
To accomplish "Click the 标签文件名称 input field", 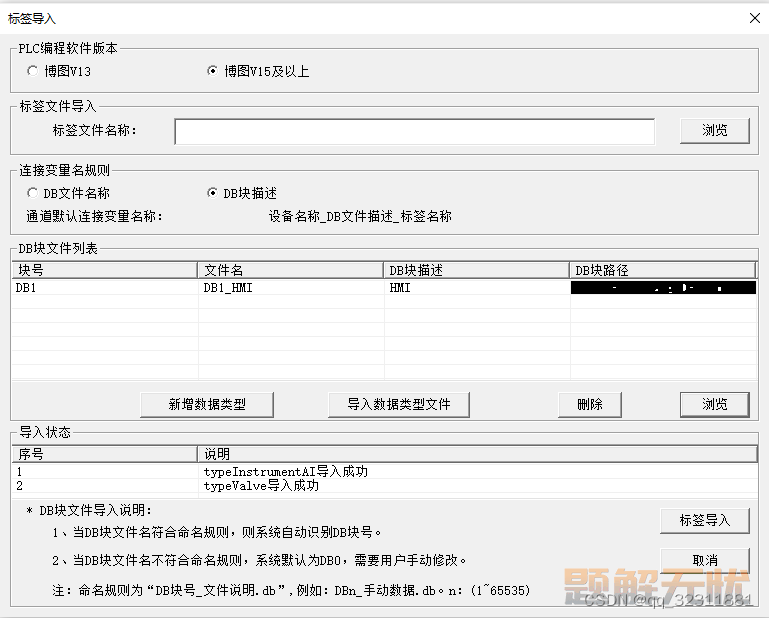I will click(x=414, y=131).
